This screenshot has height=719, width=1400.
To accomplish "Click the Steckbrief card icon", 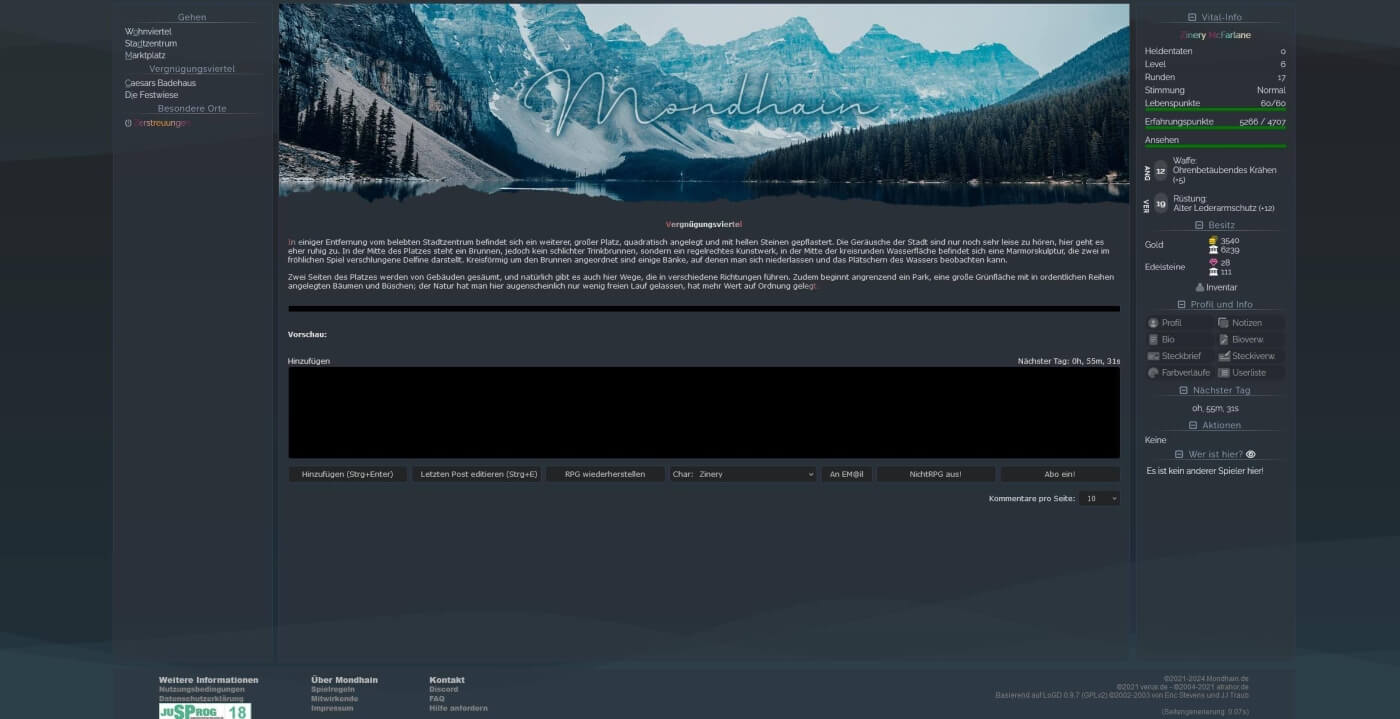I will (x=1154, y=356).
